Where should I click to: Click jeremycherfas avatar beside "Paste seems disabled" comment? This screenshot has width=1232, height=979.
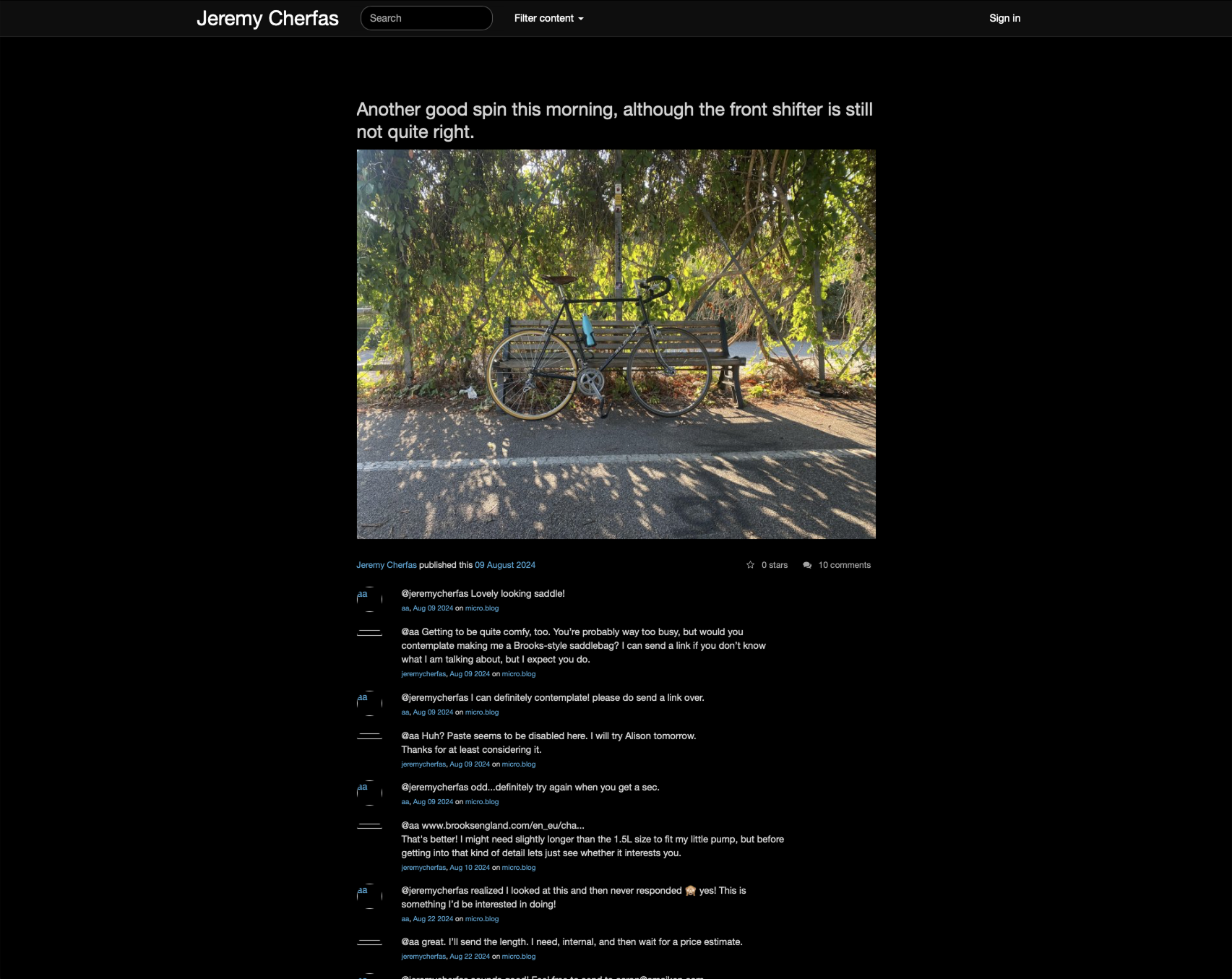369,737
